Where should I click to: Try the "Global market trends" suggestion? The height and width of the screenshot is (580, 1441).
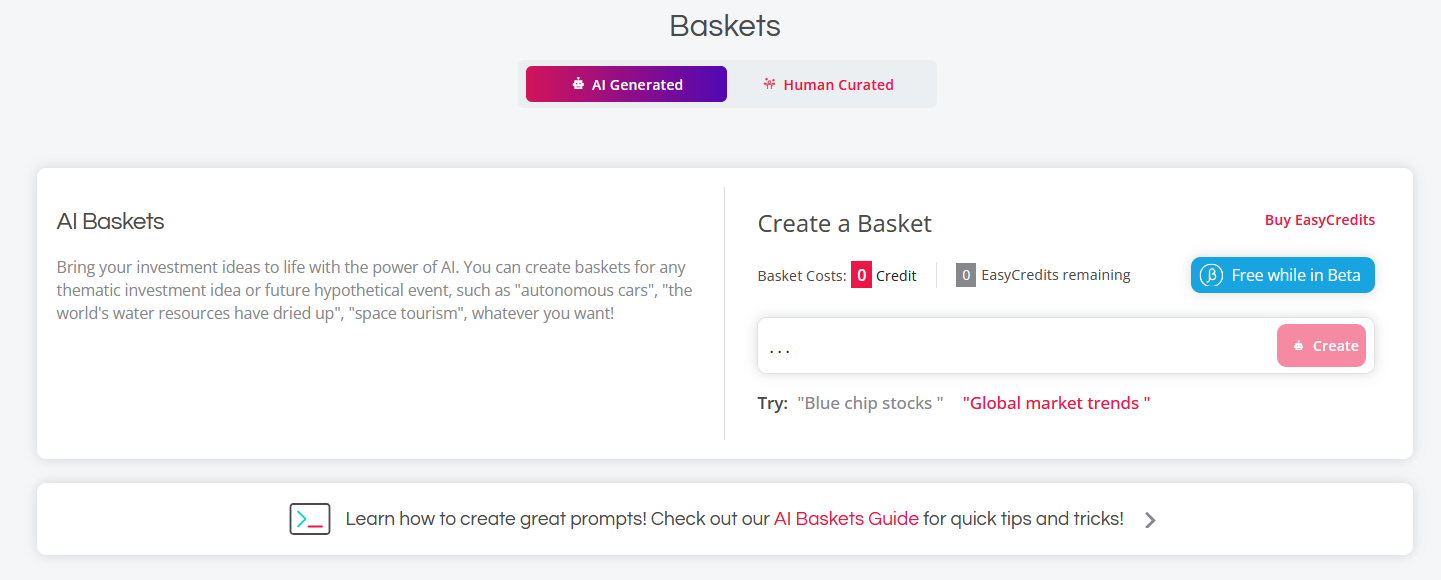click(1056, 403)
